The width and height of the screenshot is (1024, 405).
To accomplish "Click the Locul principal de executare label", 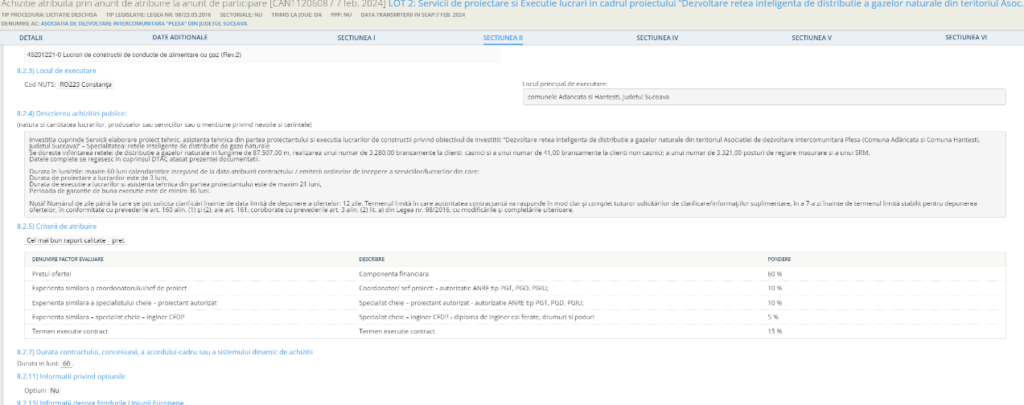I will pyautogui.click(x=566, y=84).
